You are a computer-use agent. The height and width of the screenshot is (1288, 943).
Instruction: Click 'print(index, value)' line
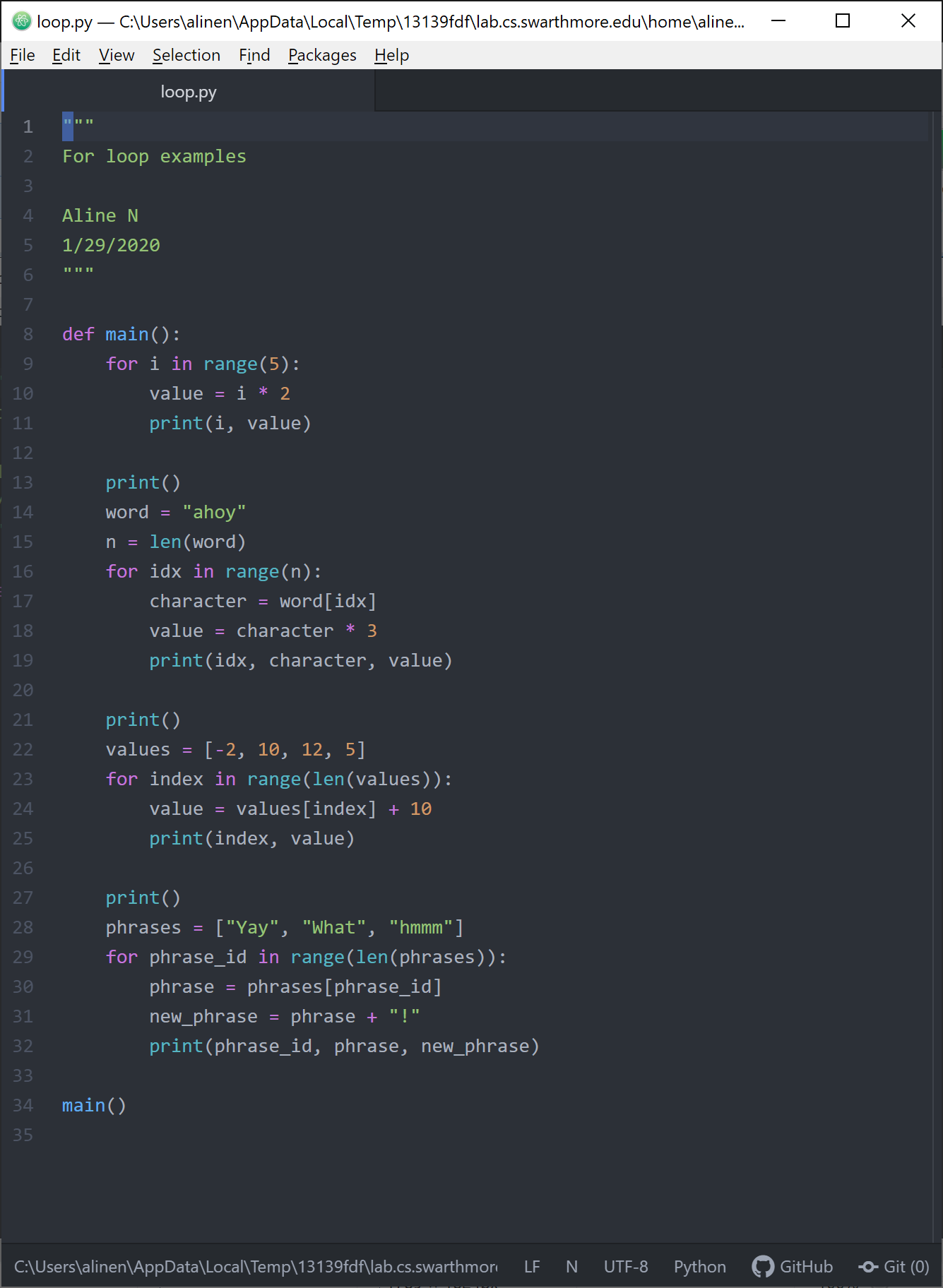tap(252, 838)
